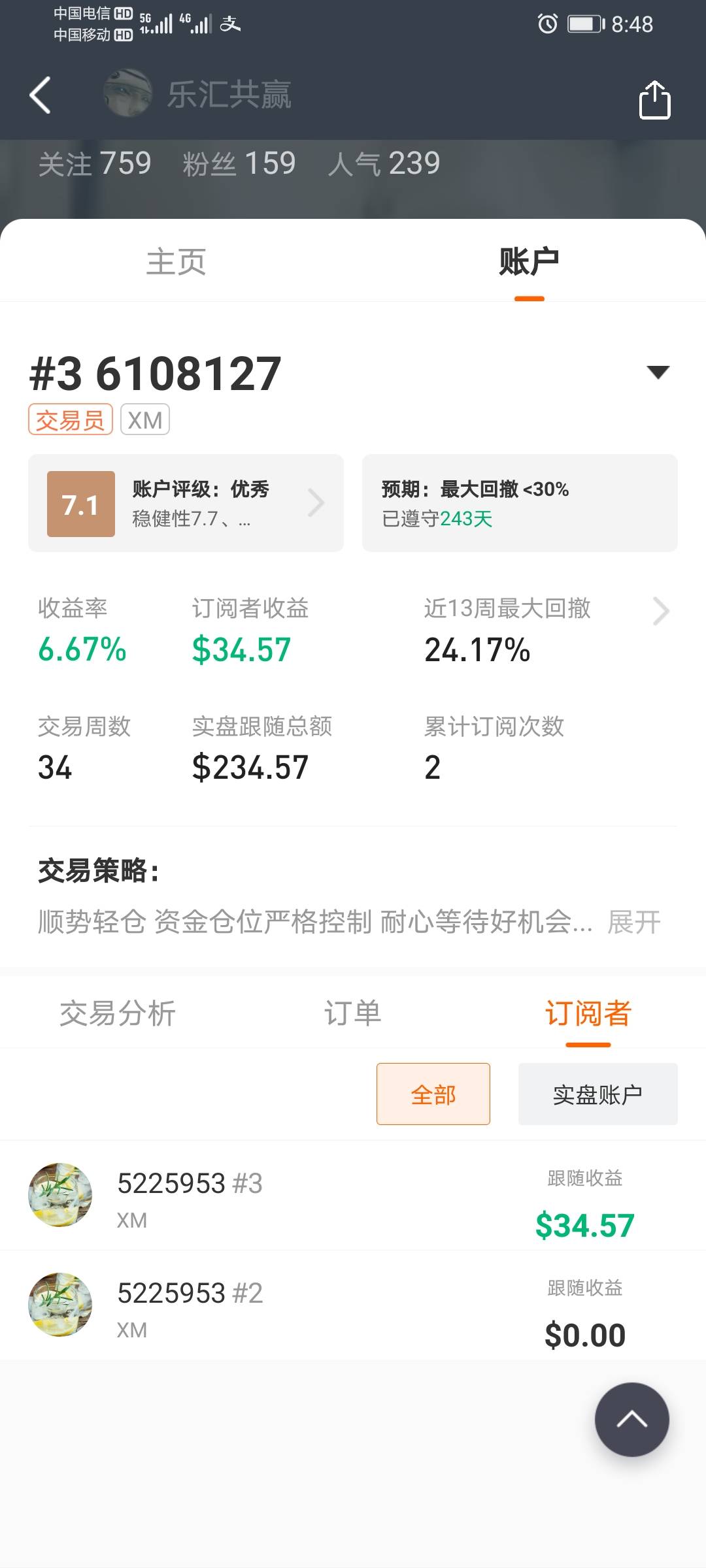Tap the alarm clock status icon
The height and width of the screenshot is (1568, 706).
pos(547,24)
